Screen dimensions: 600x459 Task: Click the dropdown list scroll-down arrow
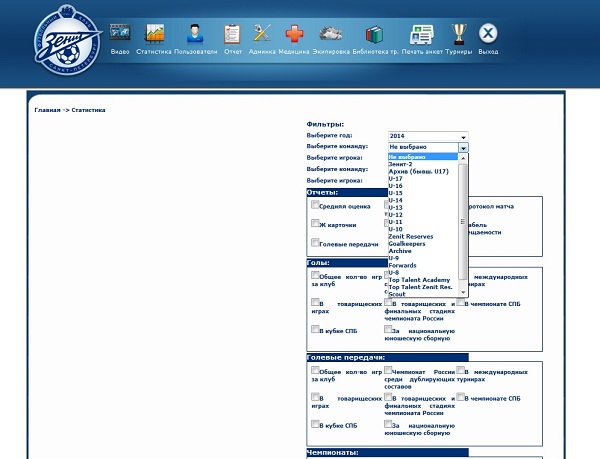(x=463, y=293)
